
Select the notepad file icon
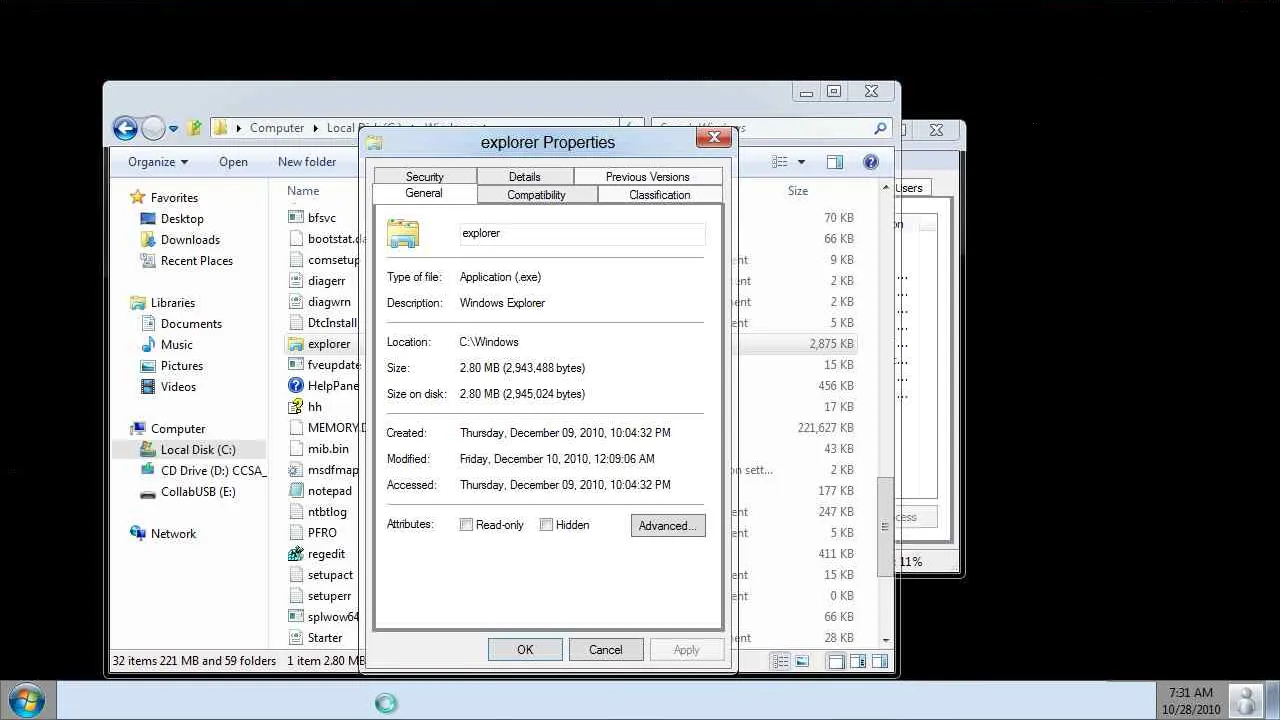tap(295, 490)
